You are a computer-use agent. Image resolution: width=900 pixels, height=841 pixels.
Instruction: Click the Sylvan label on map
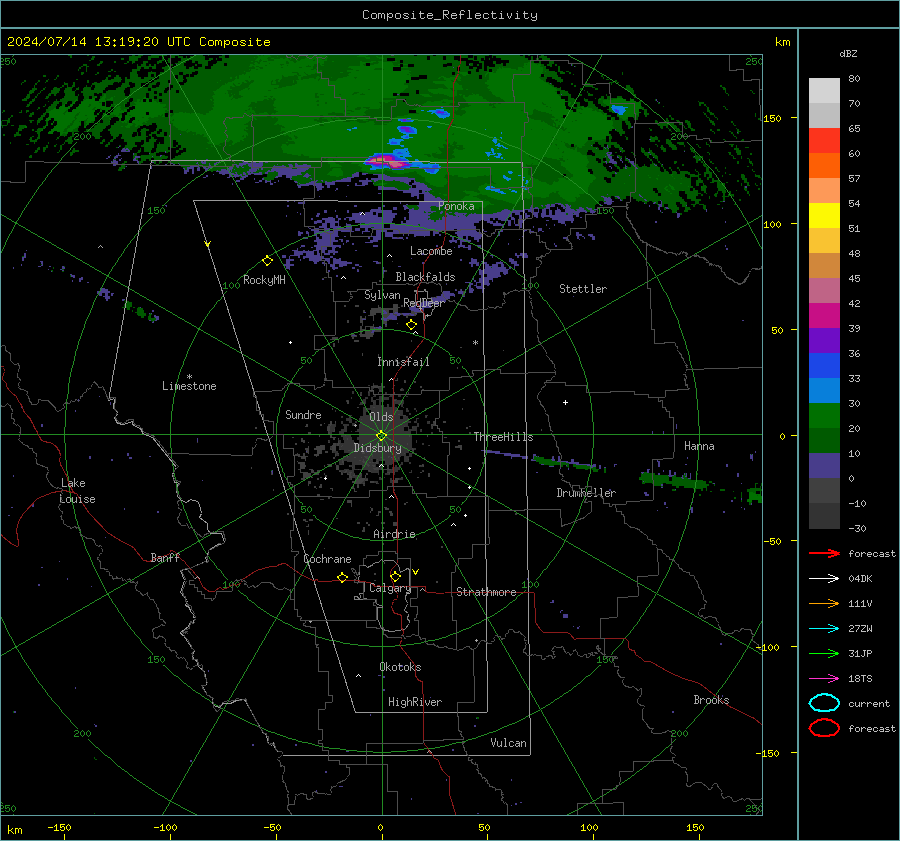tap(382, 295)
